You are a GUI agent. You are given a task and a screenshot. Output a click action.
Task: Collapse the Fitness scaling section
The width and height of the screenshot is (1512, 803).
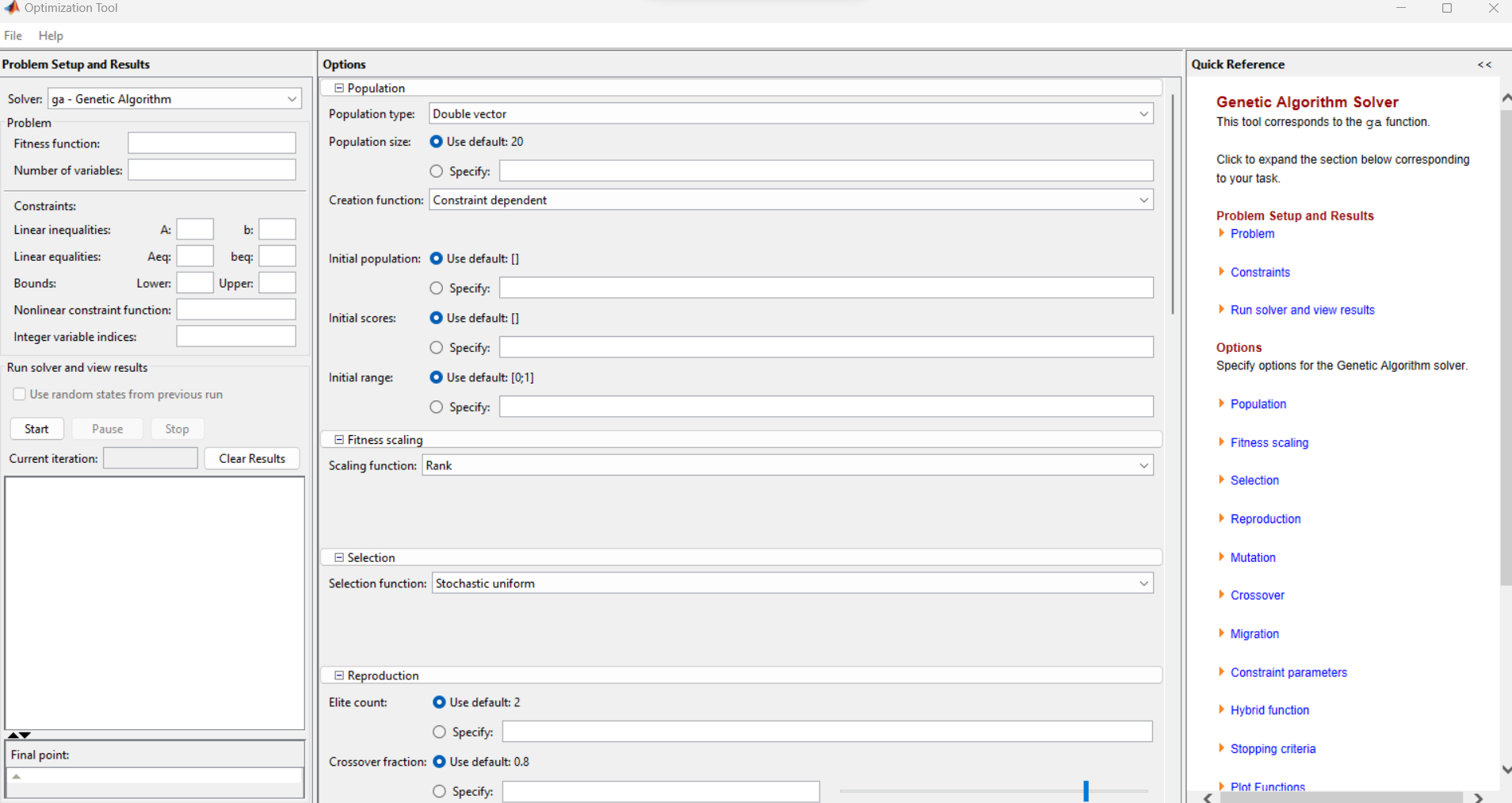click(338, 439)
